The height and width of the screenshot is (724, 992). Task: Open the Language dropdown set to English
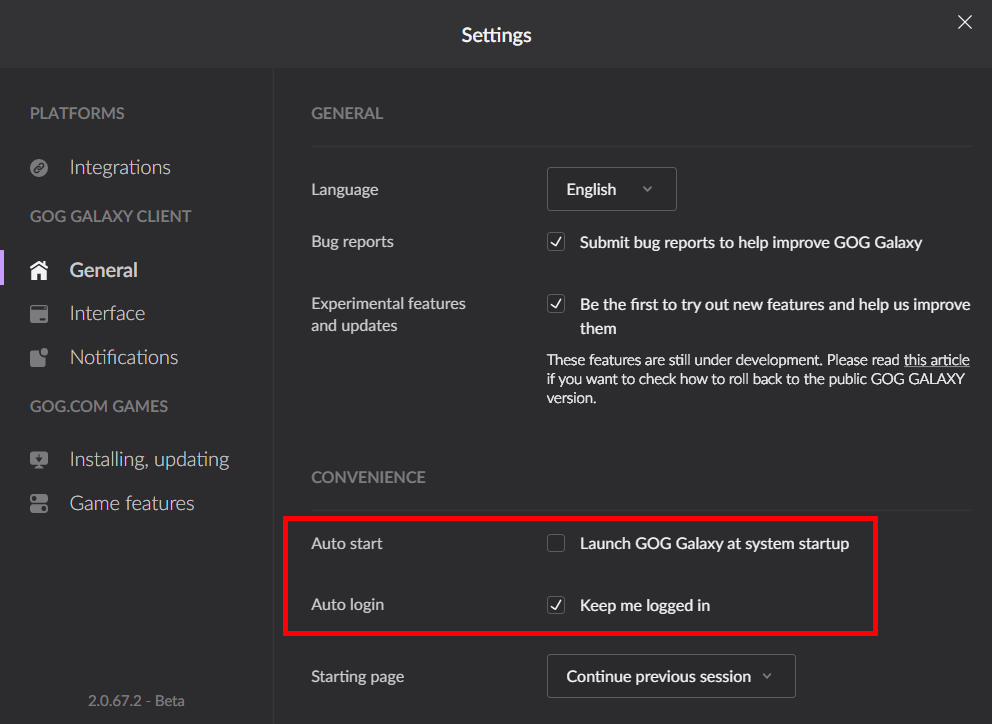click(x=611, y=189)
